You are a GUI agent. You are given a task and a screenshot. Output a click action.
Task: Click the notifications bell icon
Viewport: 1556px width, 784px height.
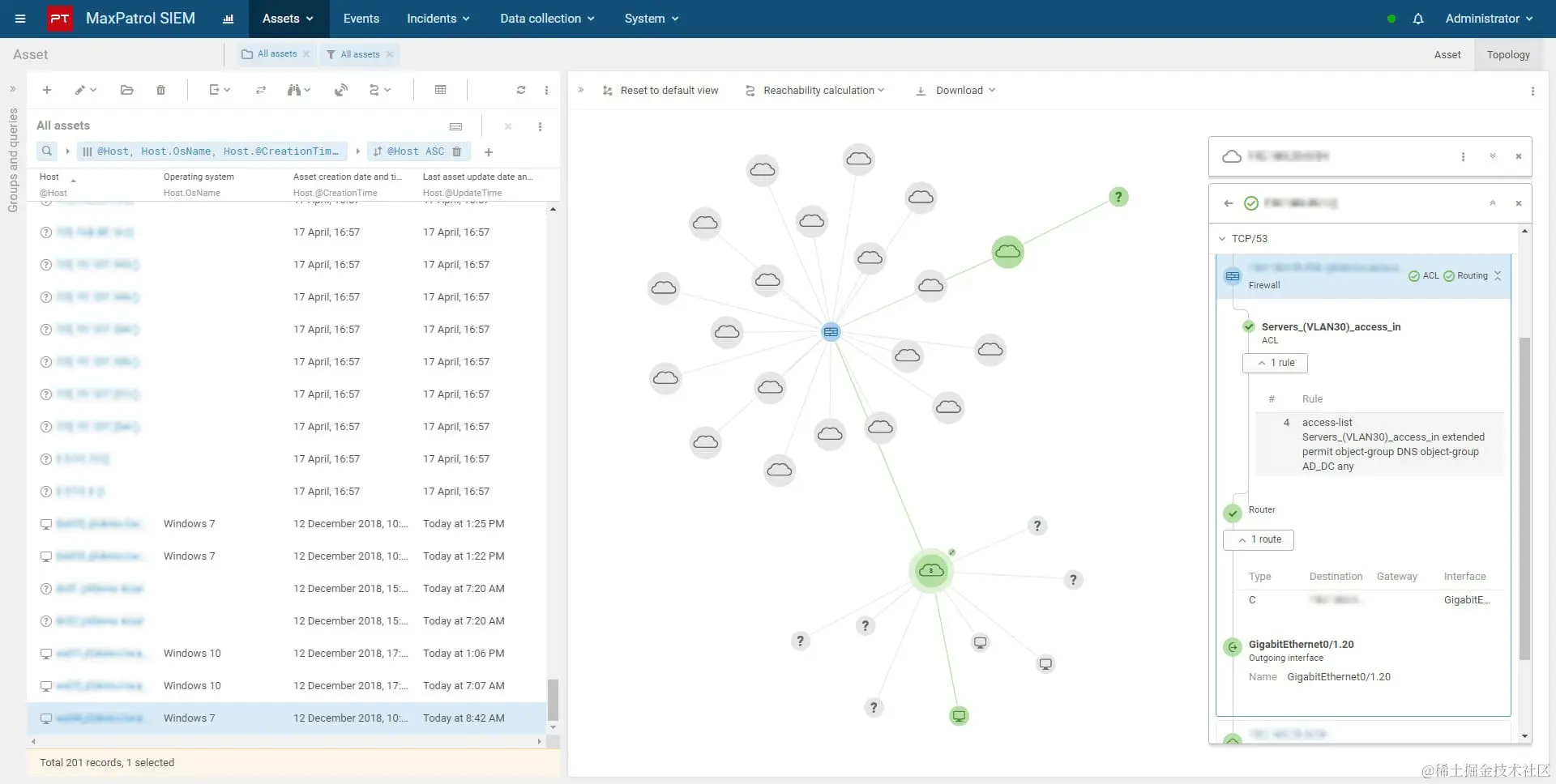point(1418,19)
